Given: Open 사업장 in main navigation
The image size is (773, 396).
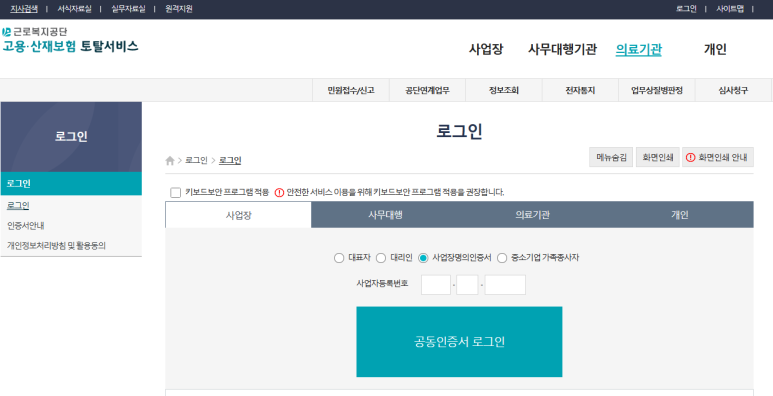Looking at the screenshot, I should (486, 49).
